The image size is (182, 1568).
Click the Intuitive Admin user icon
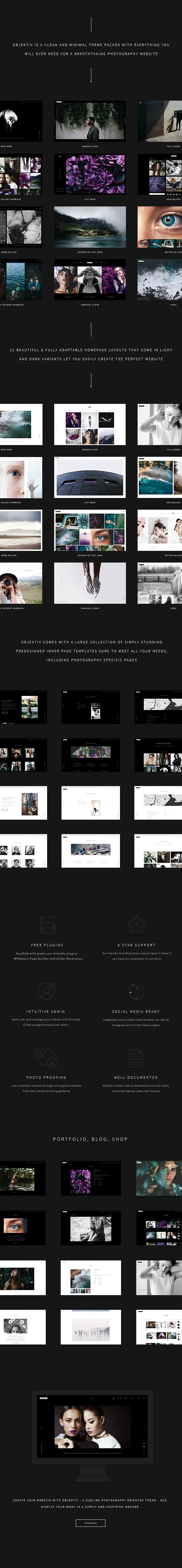coord(46,991)
